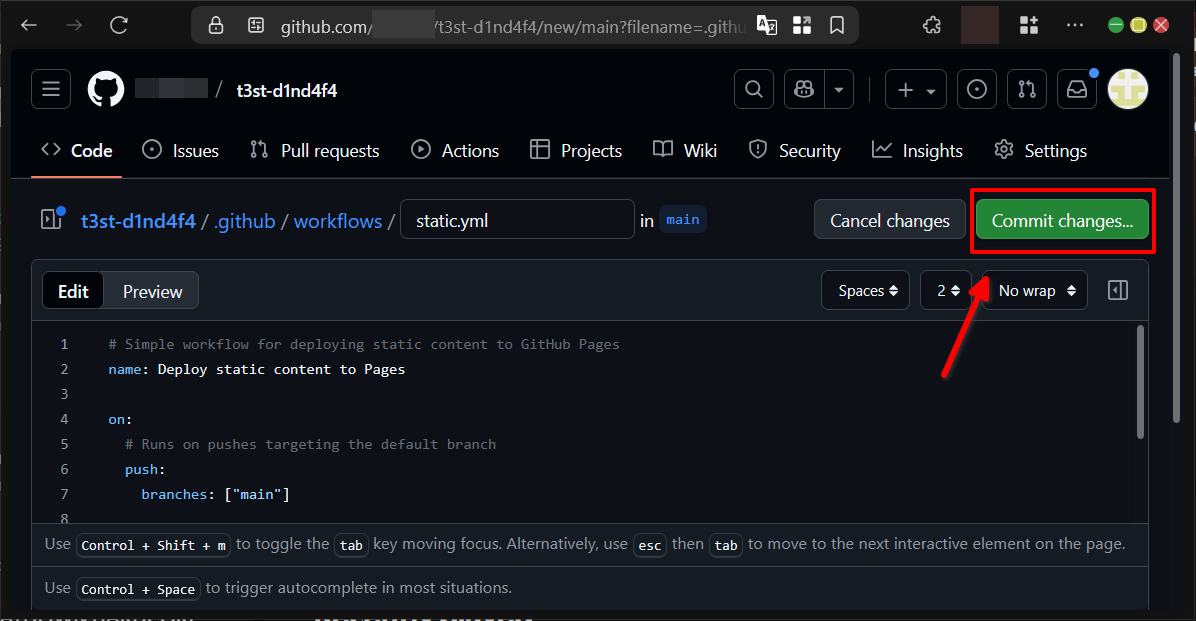Toggle the symbols side panel
Viewport: 1196px width, 621px height.
click(x=1117, y=290)
